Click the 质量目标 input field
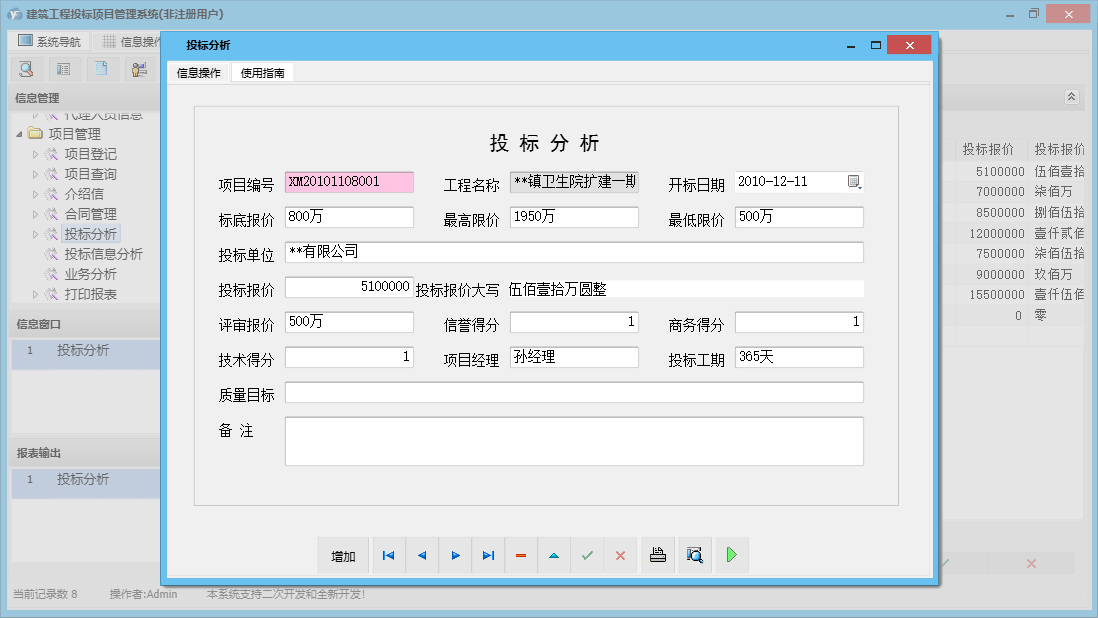The image size is (1098, 618). (x=574, y=392)
